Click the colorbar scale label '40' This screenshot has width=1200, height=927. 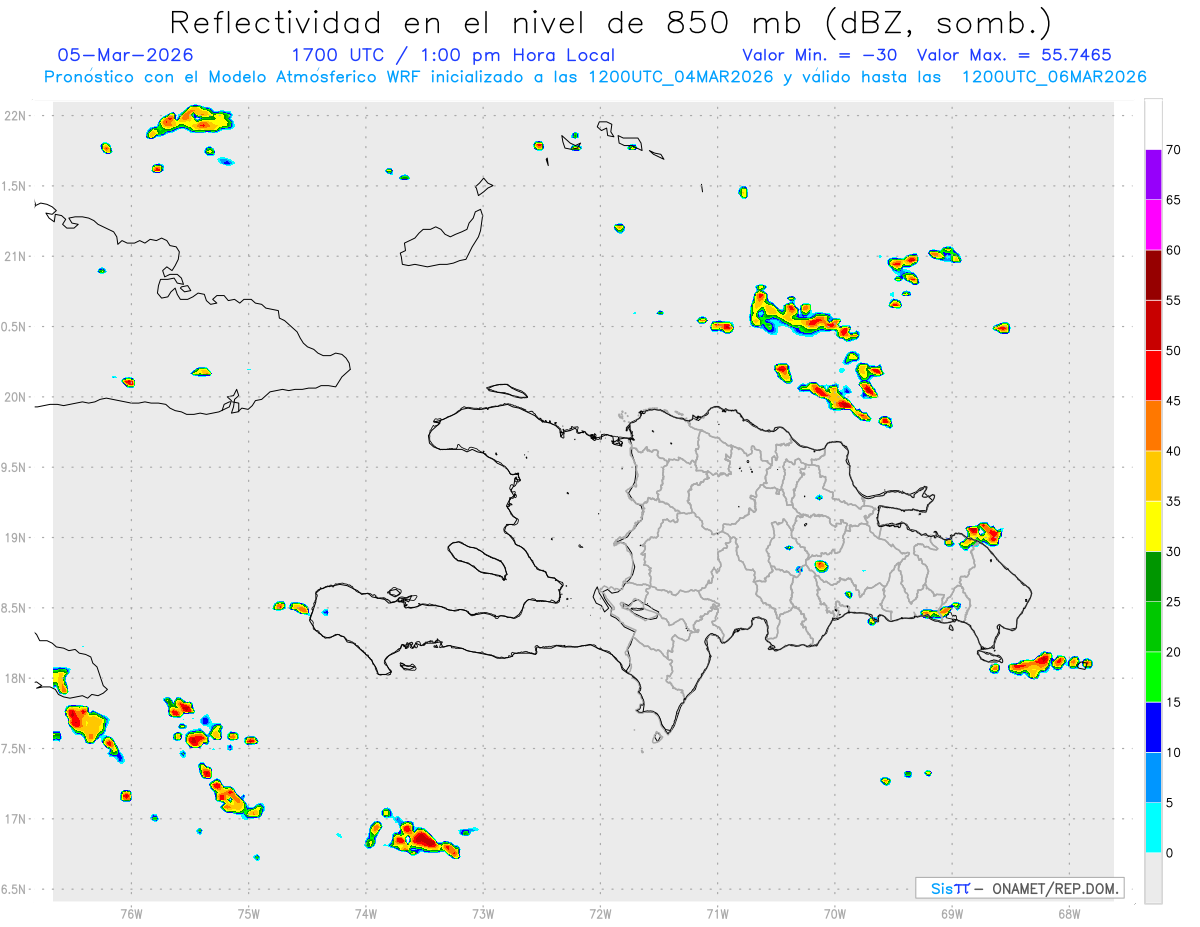(1173, 451)
